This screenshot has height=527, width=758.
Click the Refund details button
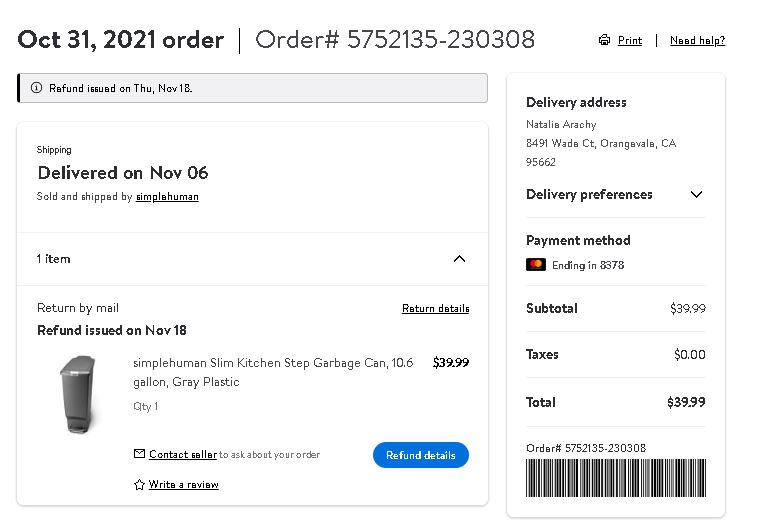point(421,455)
